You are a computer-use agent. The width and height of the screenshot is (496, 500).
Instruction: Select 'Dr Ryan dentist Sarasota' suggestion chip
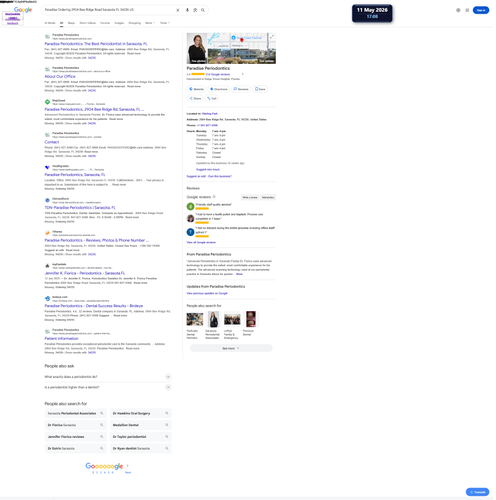click(x=141, y=448)
